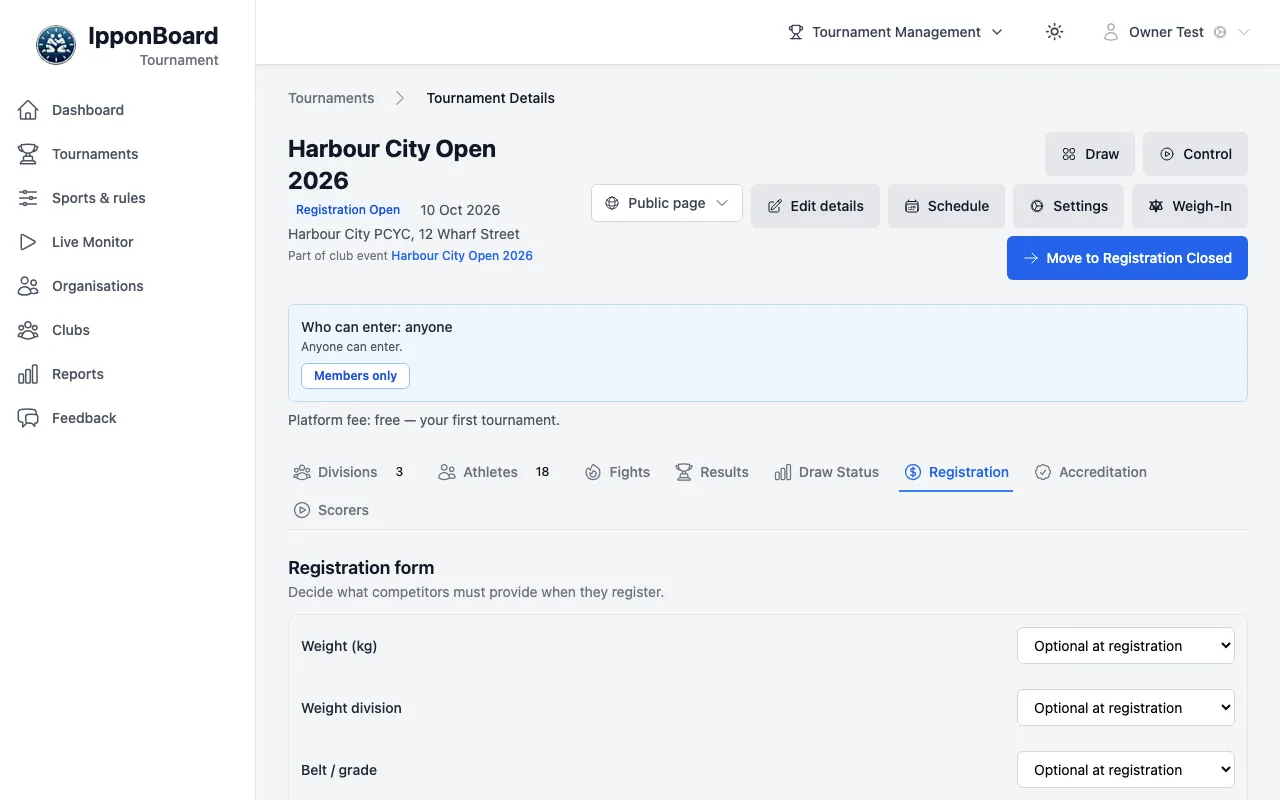1280x800 pixels.
Task: Click the Sports & rules sliders icon
Action: coord(28,198)
